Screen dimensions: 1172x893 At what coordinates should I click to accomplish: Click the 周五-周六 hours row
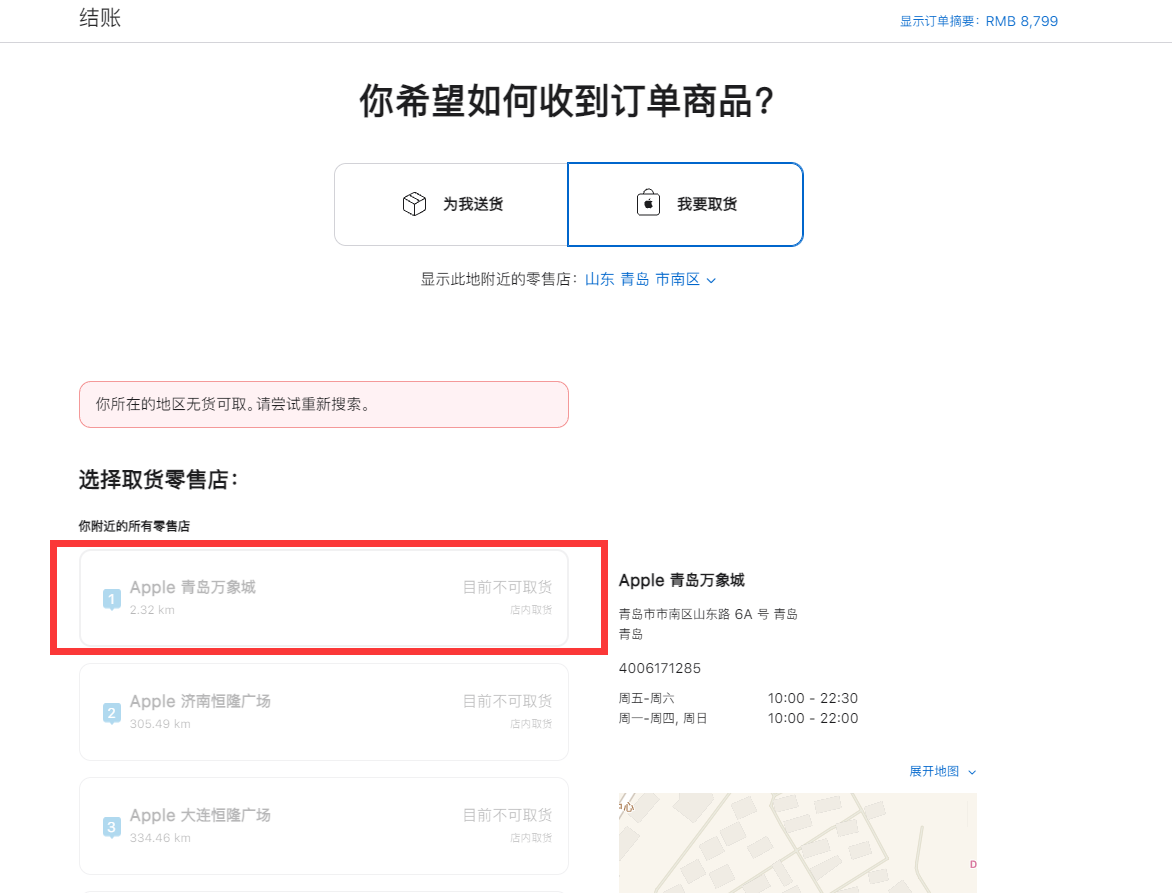(x=738, y=698)
